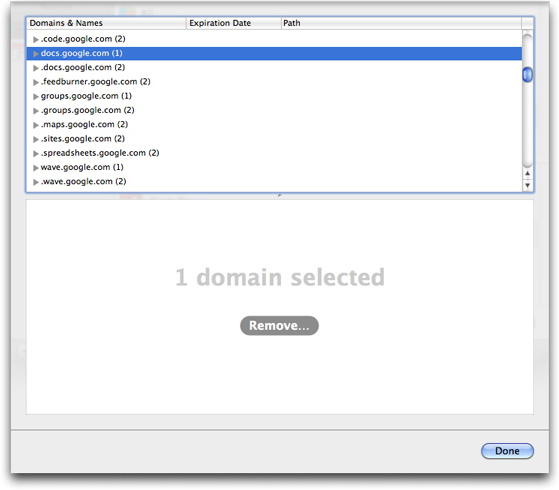Expand the .docs.google.com (2) disclosure triangle
The image size is (559, 490).
(36, 68)
